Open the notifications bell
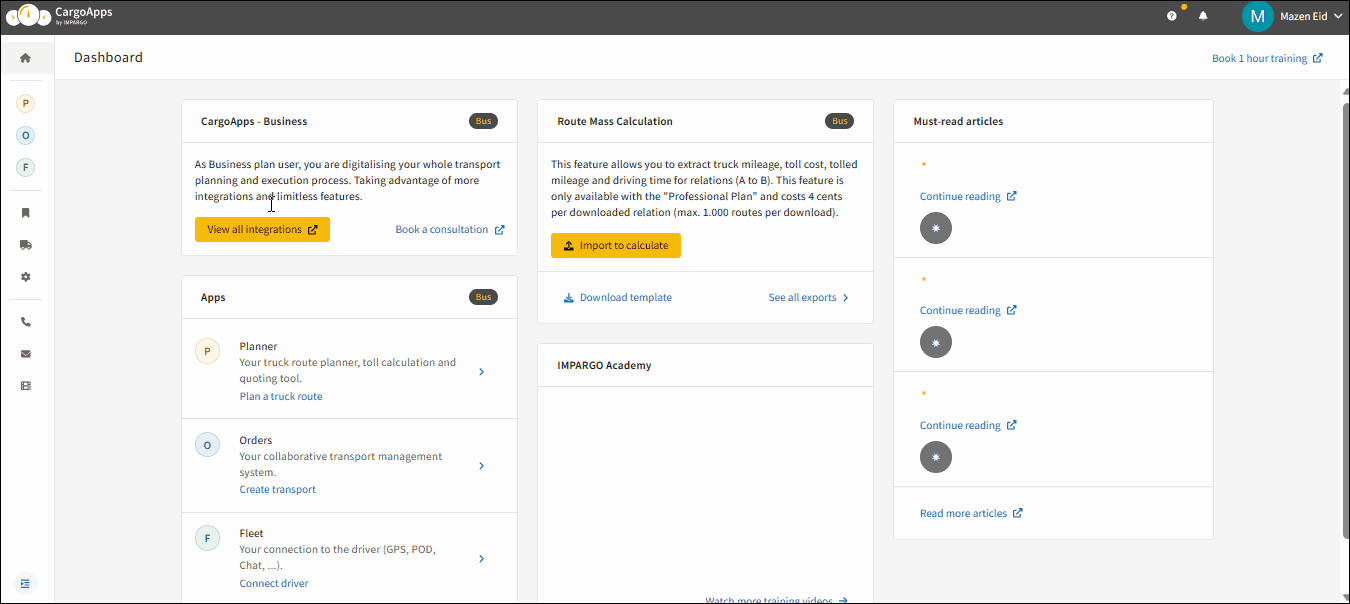Image resolution: width=1350 pixels, height=604 pixels. pos(1203,16)
